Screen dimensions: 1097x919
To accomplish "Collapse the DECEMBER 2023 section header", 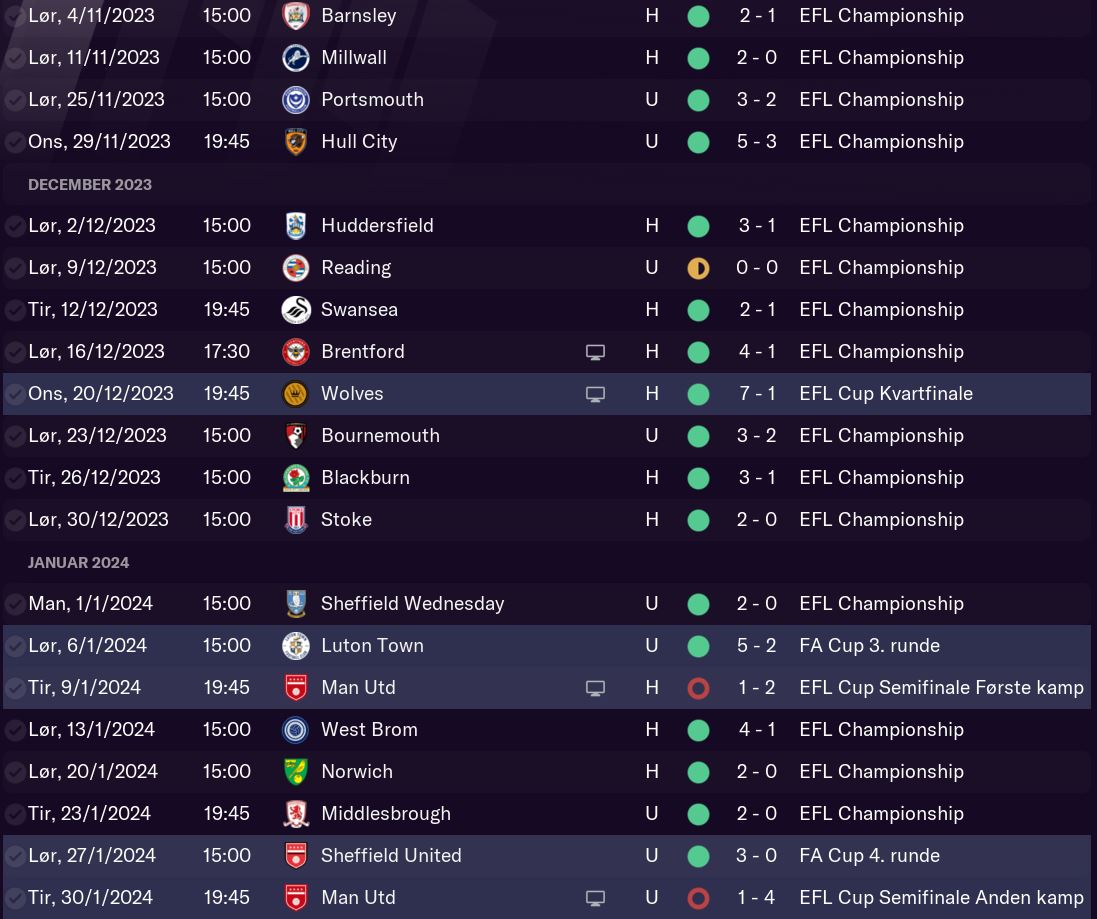I will [x=90, y=184].
